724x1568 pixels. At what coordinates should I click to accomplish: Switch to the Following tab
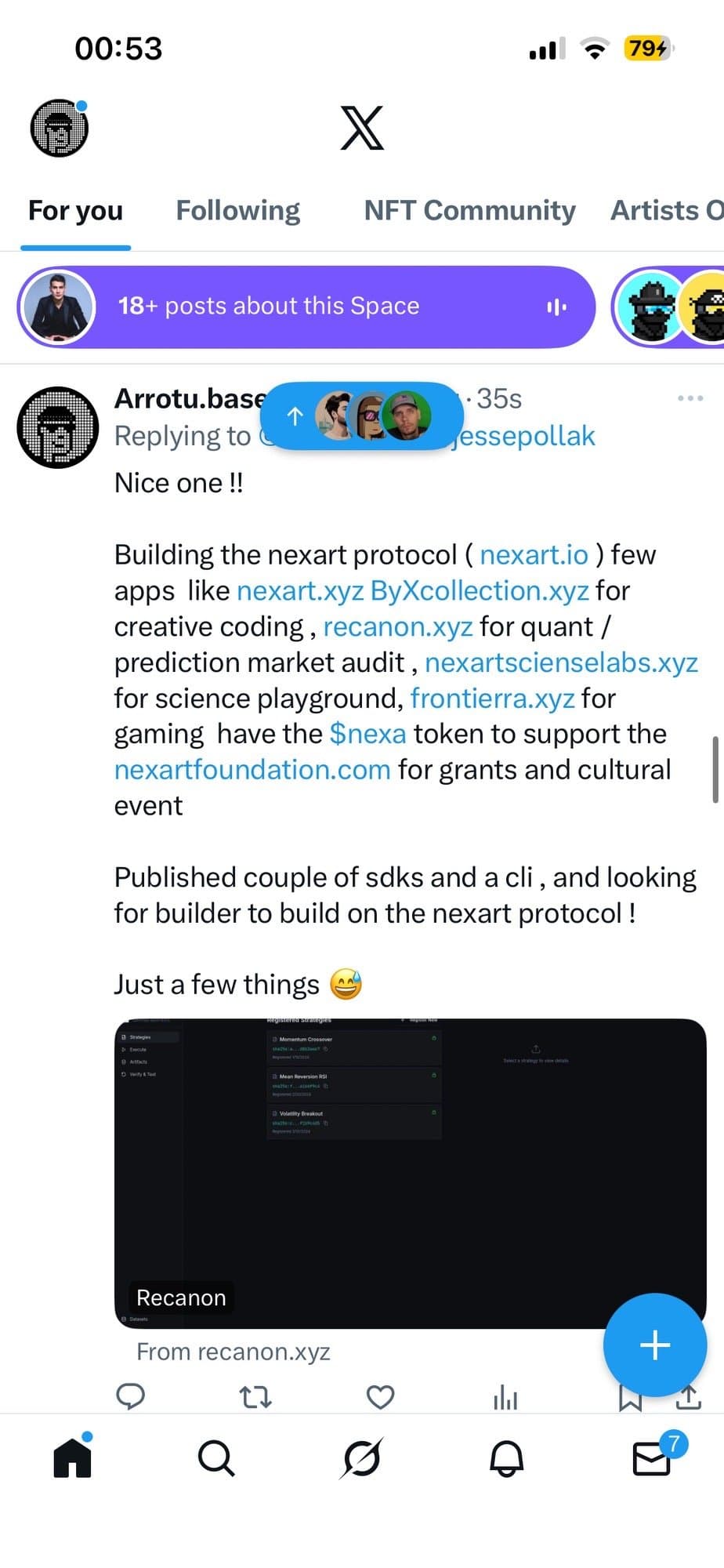(x=237, y=210)
